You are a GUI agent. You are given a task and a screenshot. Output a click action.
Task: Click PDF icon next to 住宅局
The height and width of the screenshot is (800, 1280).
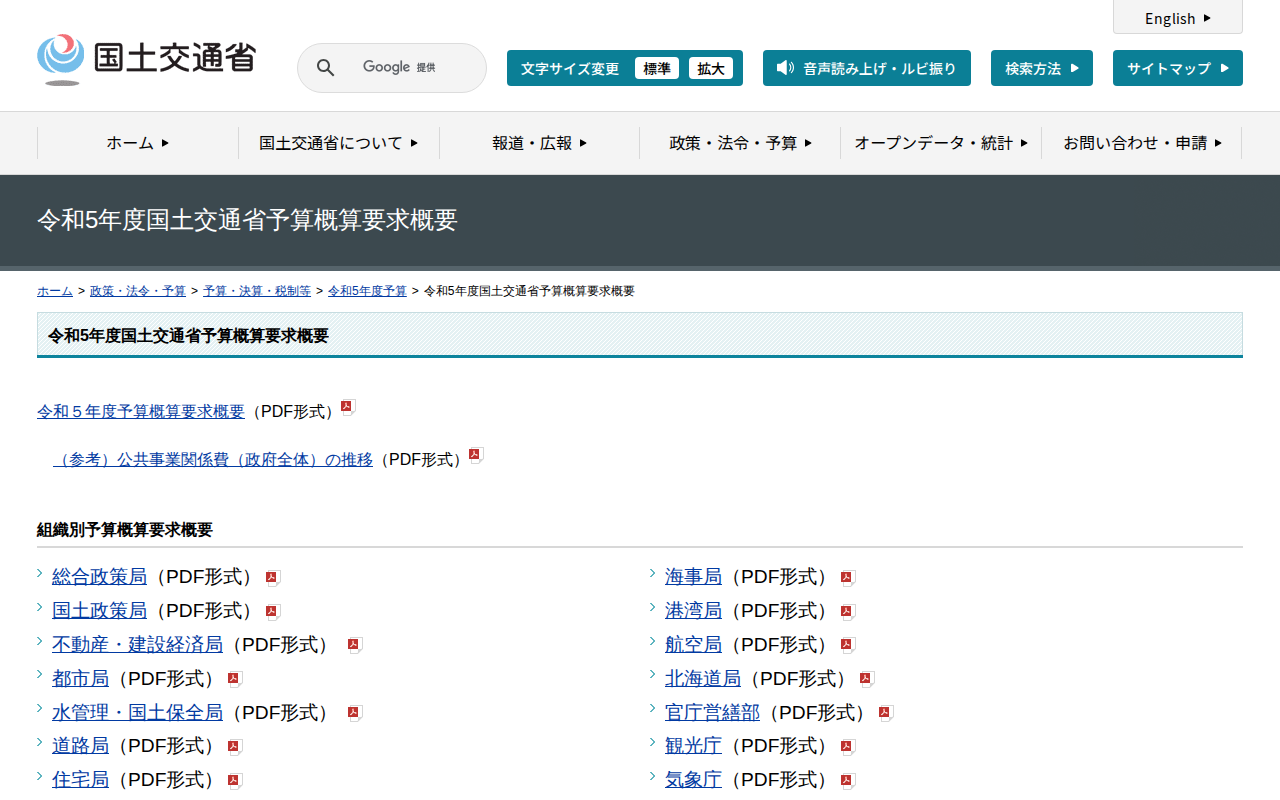tap(234, 781)
